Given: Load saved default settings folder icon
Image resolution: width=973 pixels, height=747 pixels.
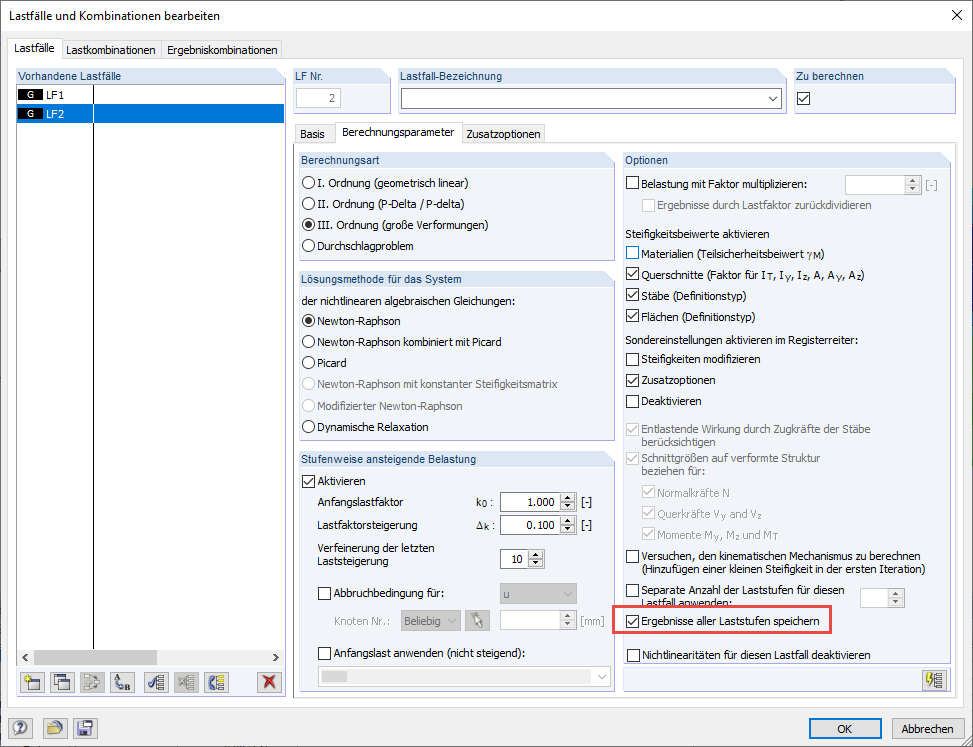Looking at the screenshot, I should (55, 728).
